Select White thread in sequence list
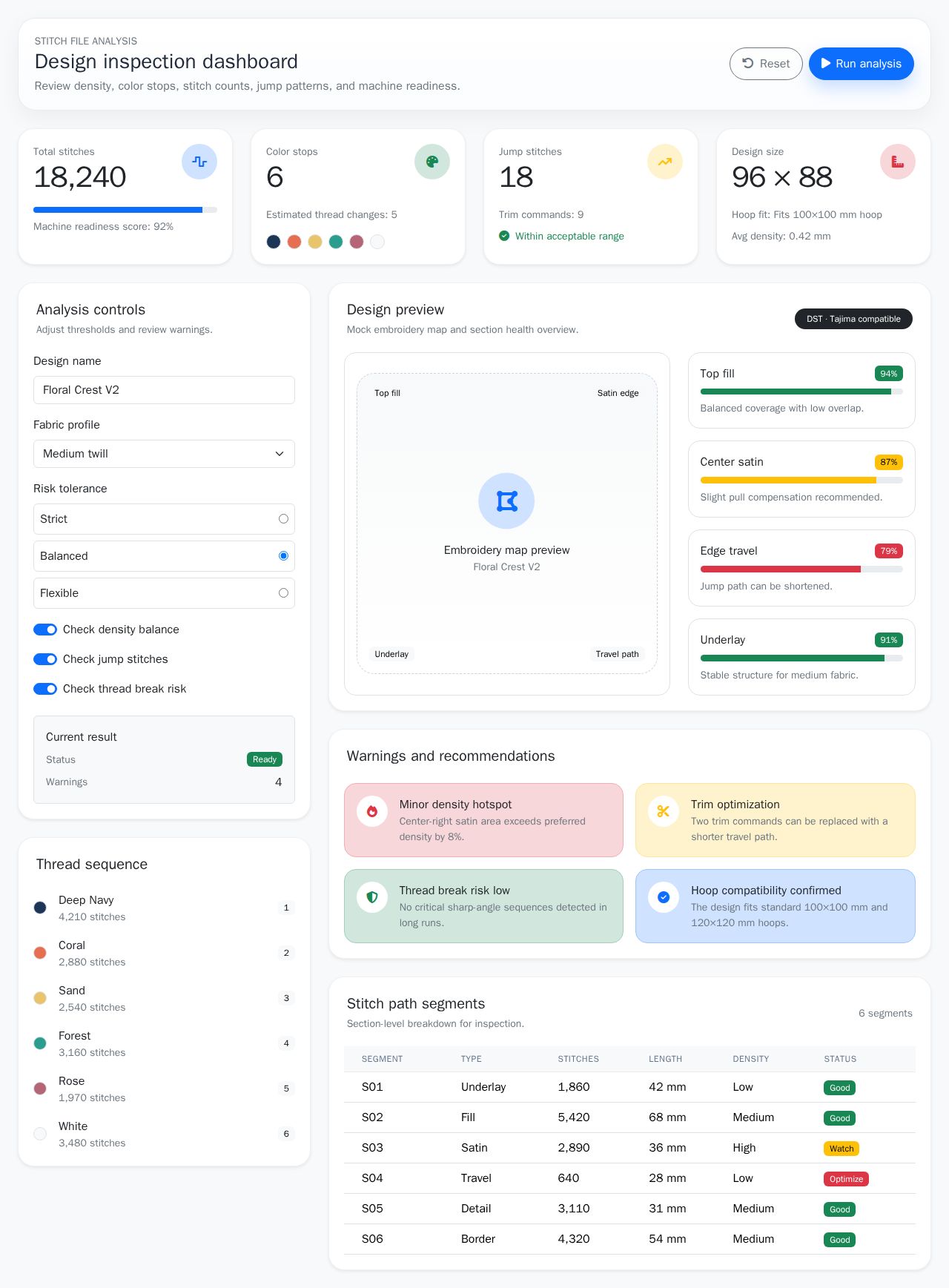Viewport: 949px width, 1288px height. pyautogui.click(x=164, y=1134)
